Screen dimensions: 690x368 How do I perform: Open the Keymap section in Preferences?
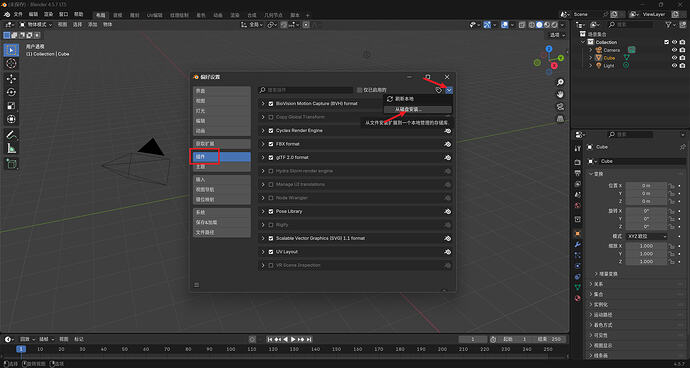click(x=222, y=199)
